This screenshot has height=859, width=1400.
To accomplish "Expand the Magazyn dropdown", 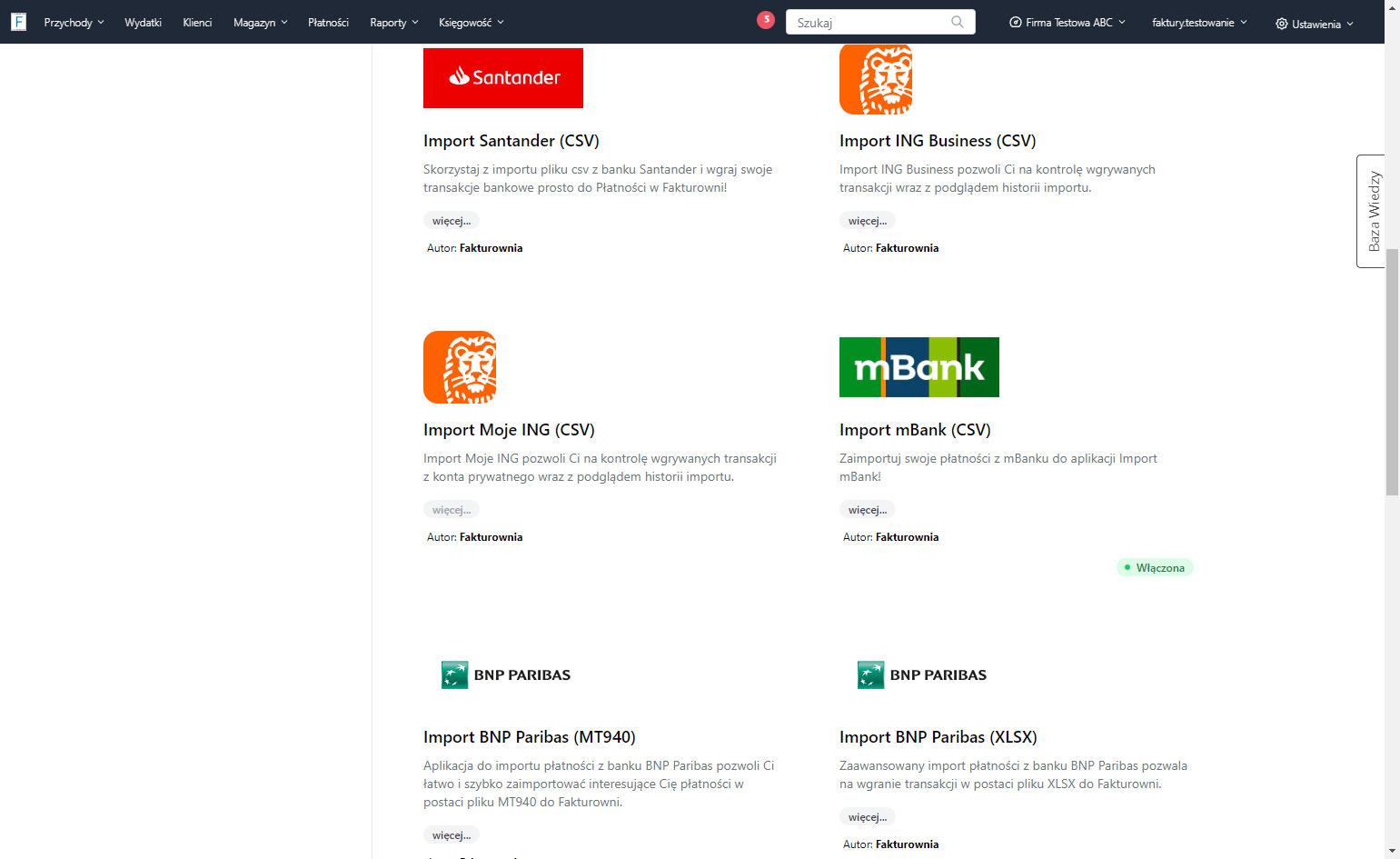I will point(261,23).
